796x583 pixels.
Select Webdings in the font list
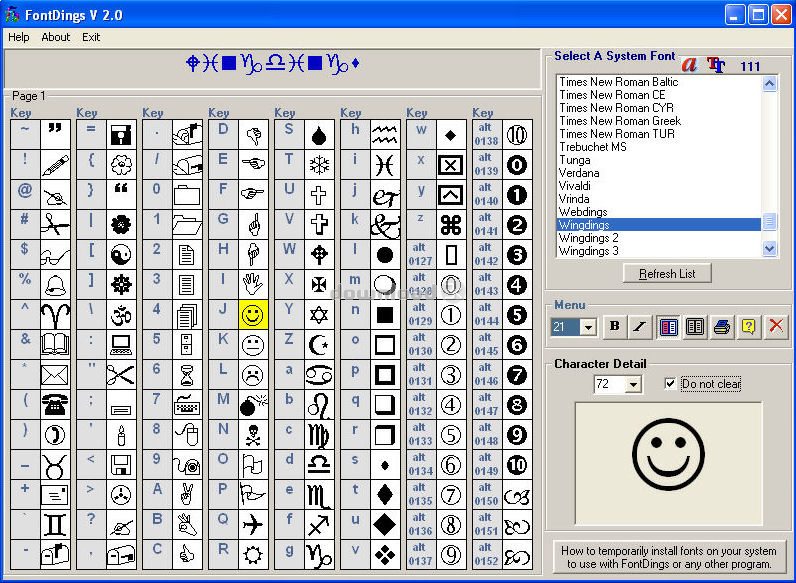pyautogui.click(x=582, y=212)
